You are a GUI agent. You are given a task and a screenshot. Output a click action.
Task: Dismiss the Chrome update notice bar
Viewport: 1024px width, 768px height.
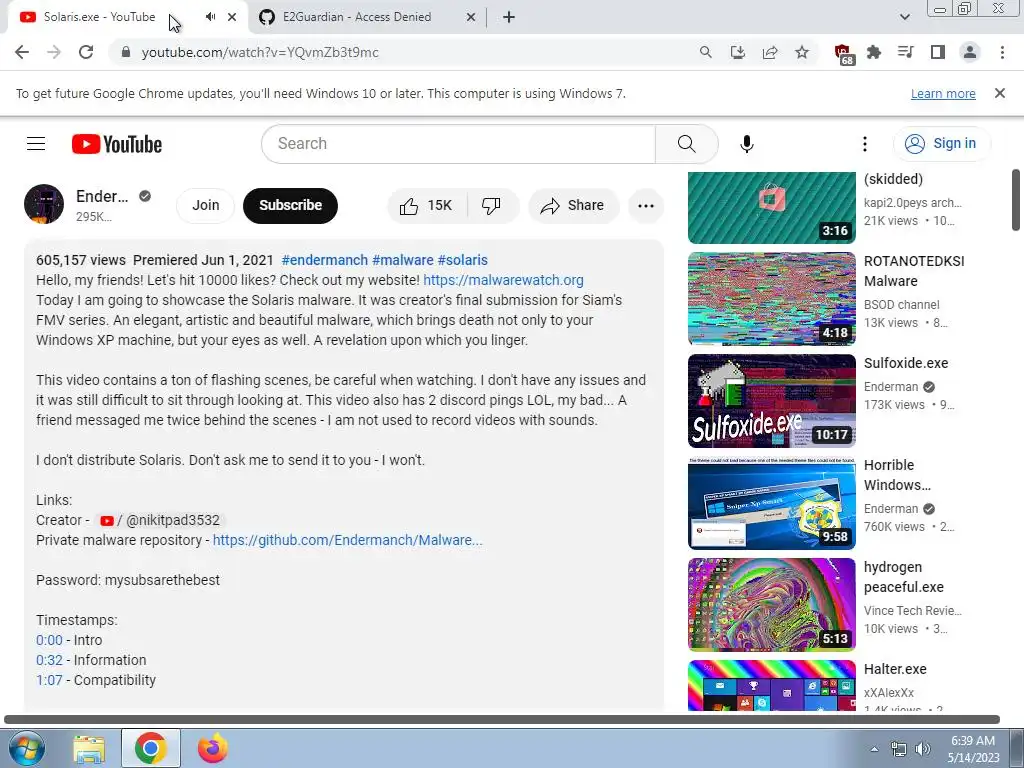[999, 93]
